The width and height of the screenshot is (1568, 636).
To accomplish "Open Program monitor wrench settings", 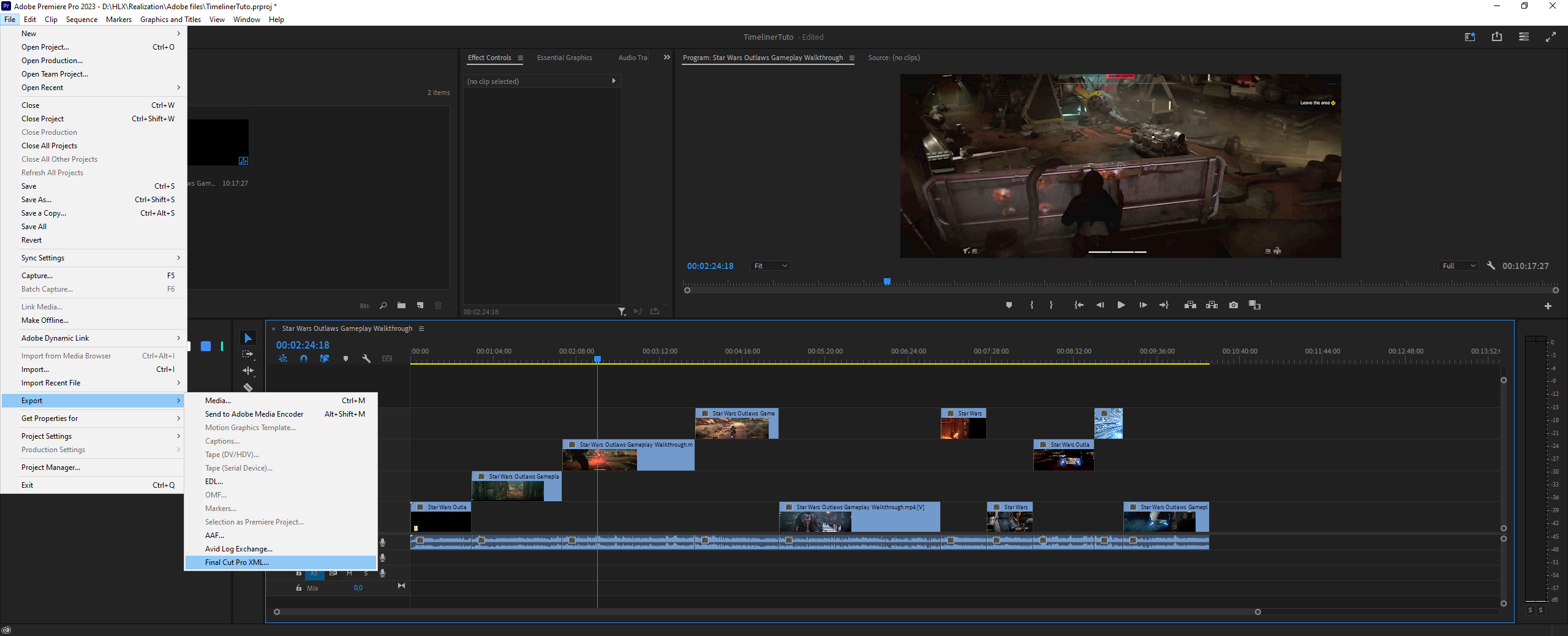I will pyautogui.click(x=1491, y=265).
